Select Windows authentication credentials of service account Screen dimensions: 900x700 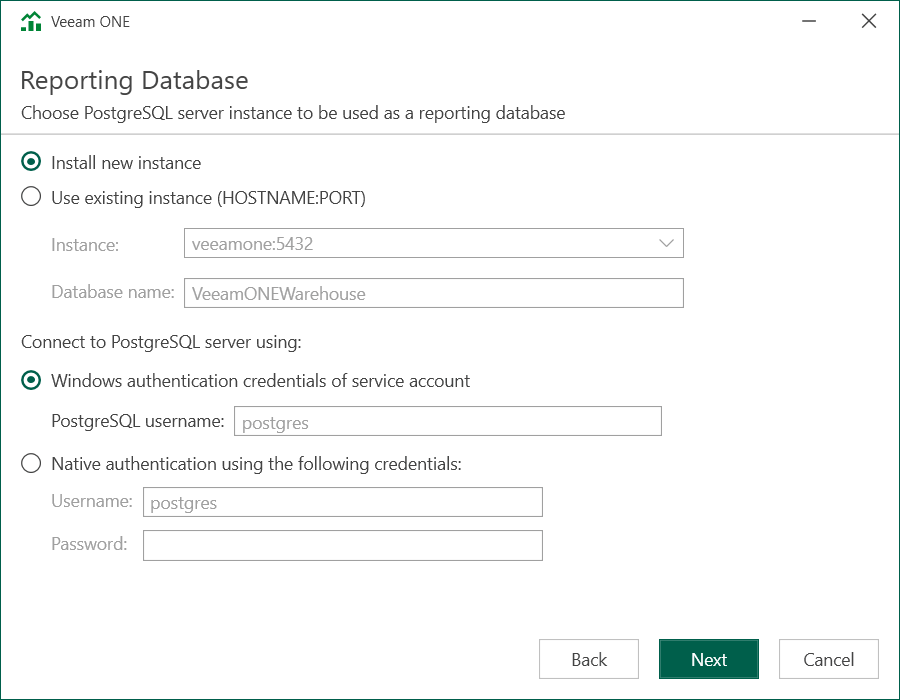pyautogui.click(x=32, y=381)
